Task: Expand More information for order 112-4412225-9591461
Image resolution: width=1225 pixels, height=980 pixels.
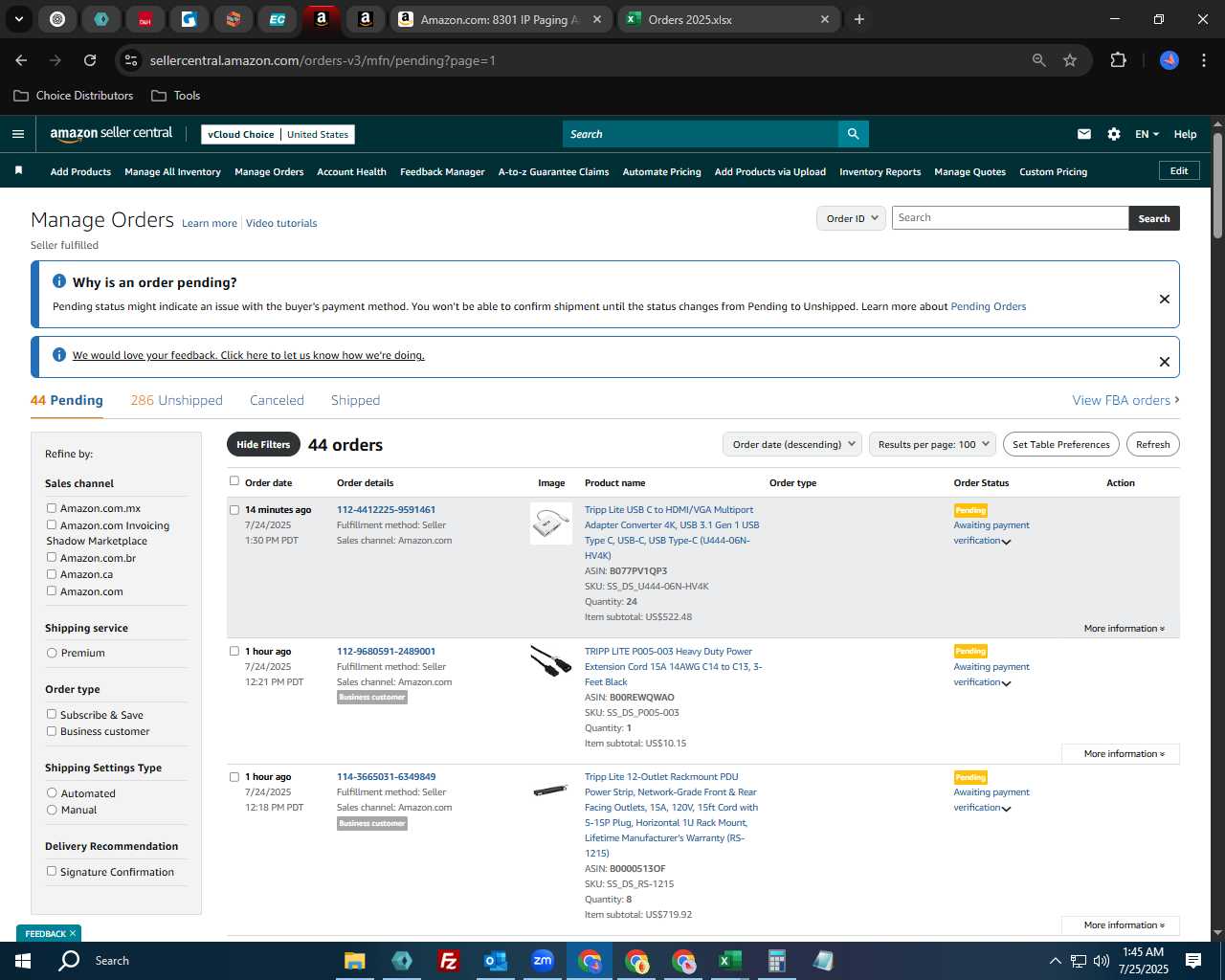Action: pos(1124,629)
